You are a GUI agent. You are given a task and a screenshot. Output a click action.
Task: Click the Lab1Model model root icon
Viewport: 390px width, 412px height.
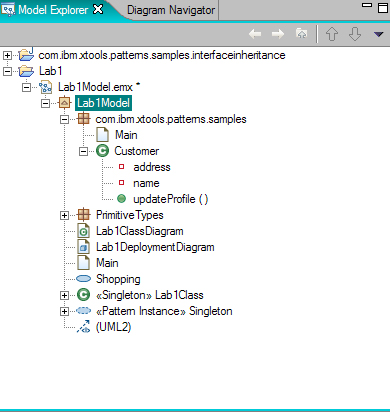click(x=65, y=103)
